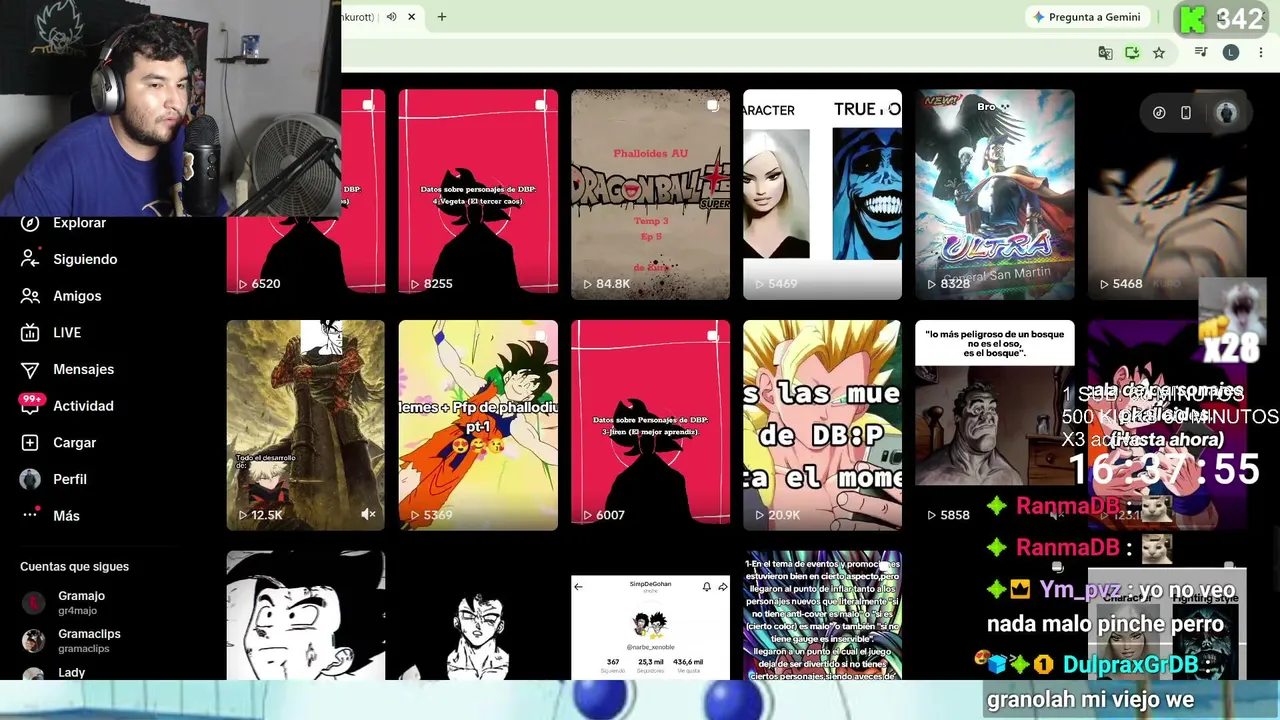The image size is (1280, 720).
Task: Click the Pregunta a Gemini button
Action: point(1087,17)
